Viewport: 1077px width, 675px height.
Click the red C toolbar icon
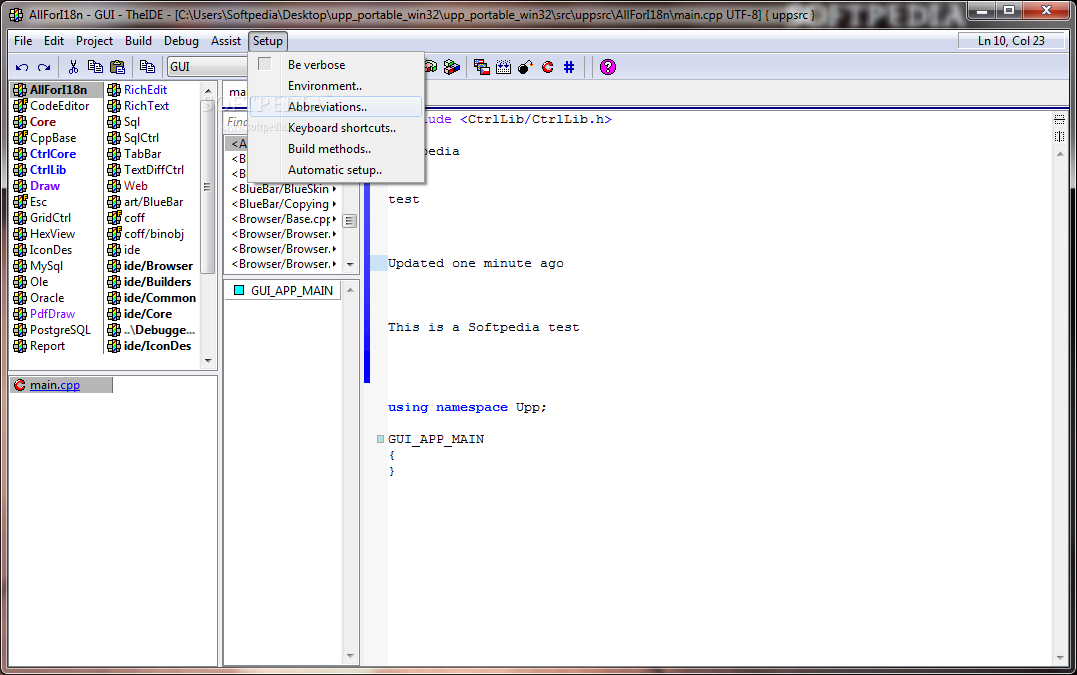click(547, 67)
